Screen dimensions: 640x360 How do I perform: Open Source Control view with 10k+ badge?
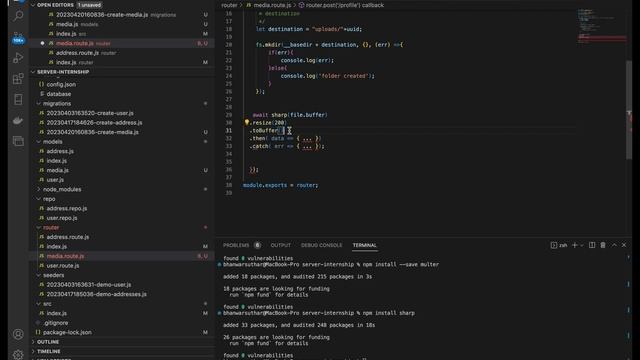coord(18,37)
